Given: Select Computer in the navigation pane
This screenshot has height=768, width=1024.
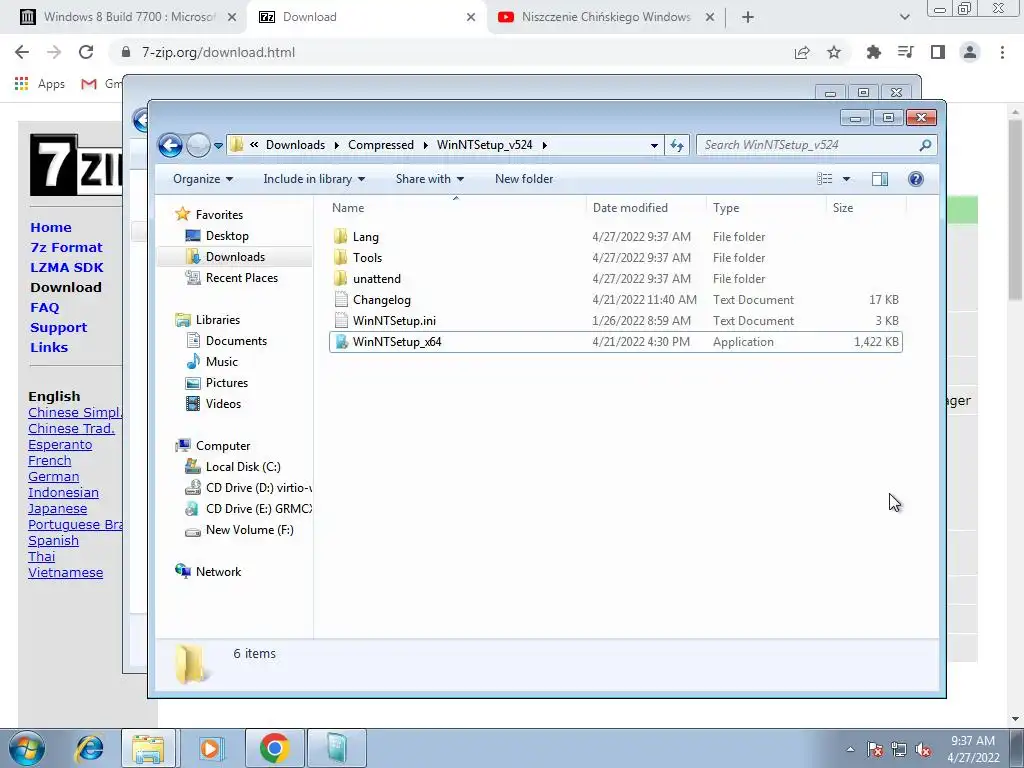Looking at the screenshot, I should [x=223, y=445].
